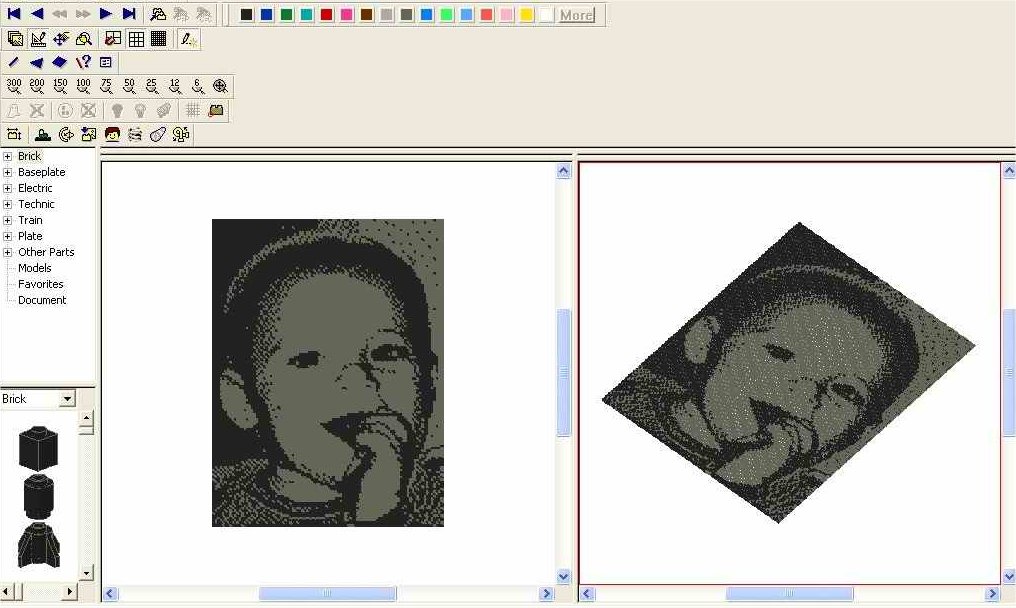The height and width of the screenshot is (608, 1016).
Task: Select the round 1x1 brick preview
Action: point(38,497)
